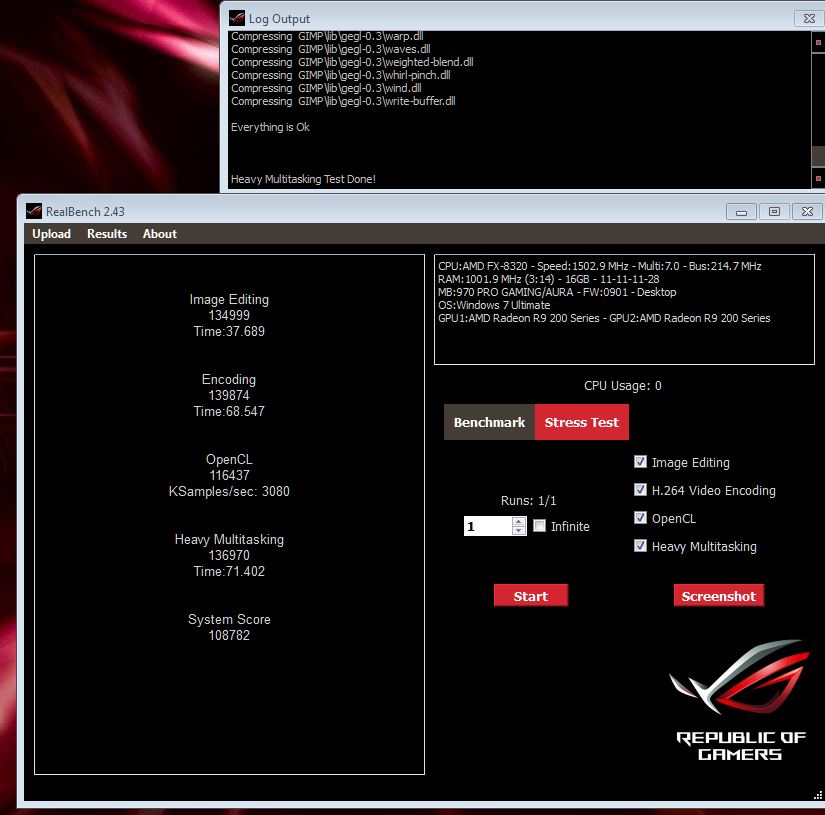Click the warp.dll log line
Image resolution: width=825 pixels, height=815 pixels.
point(327,36)
